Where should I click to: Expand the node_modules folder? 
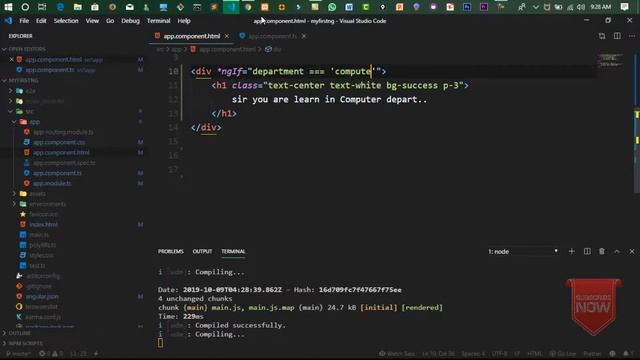[44, 101]
